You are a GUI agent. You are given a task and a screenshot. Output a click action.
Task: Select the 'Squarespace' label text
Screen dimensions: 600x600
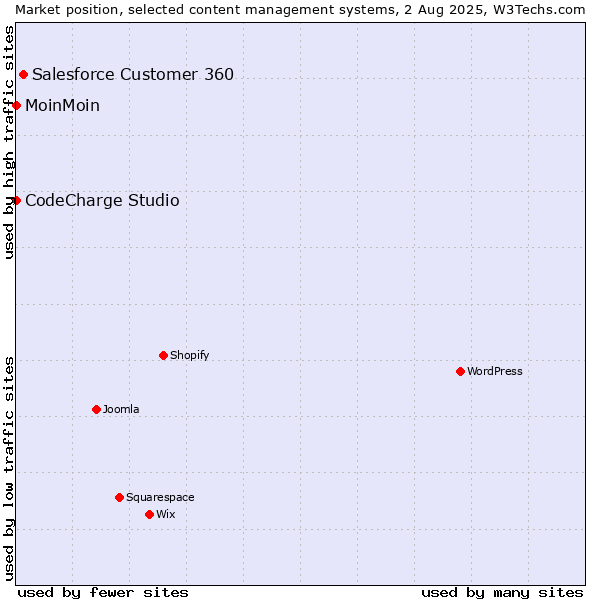click(160, 497)
